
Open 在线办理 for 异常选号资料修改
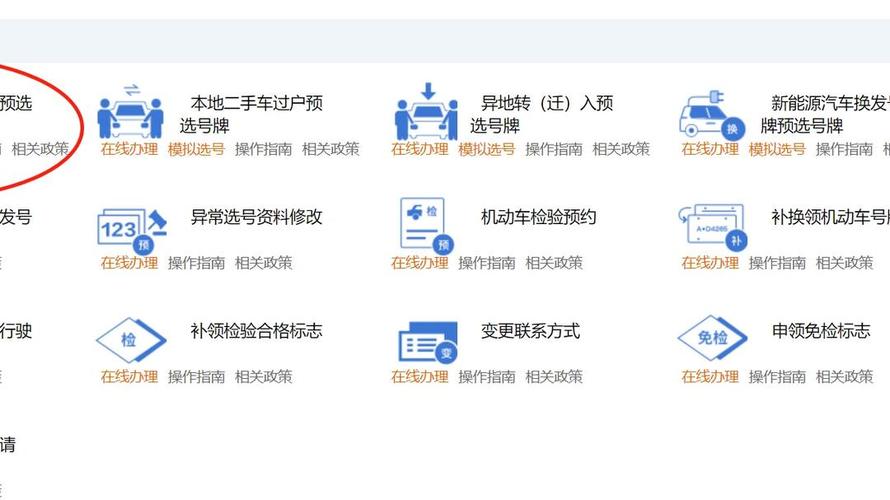click(x=129, y=263)
